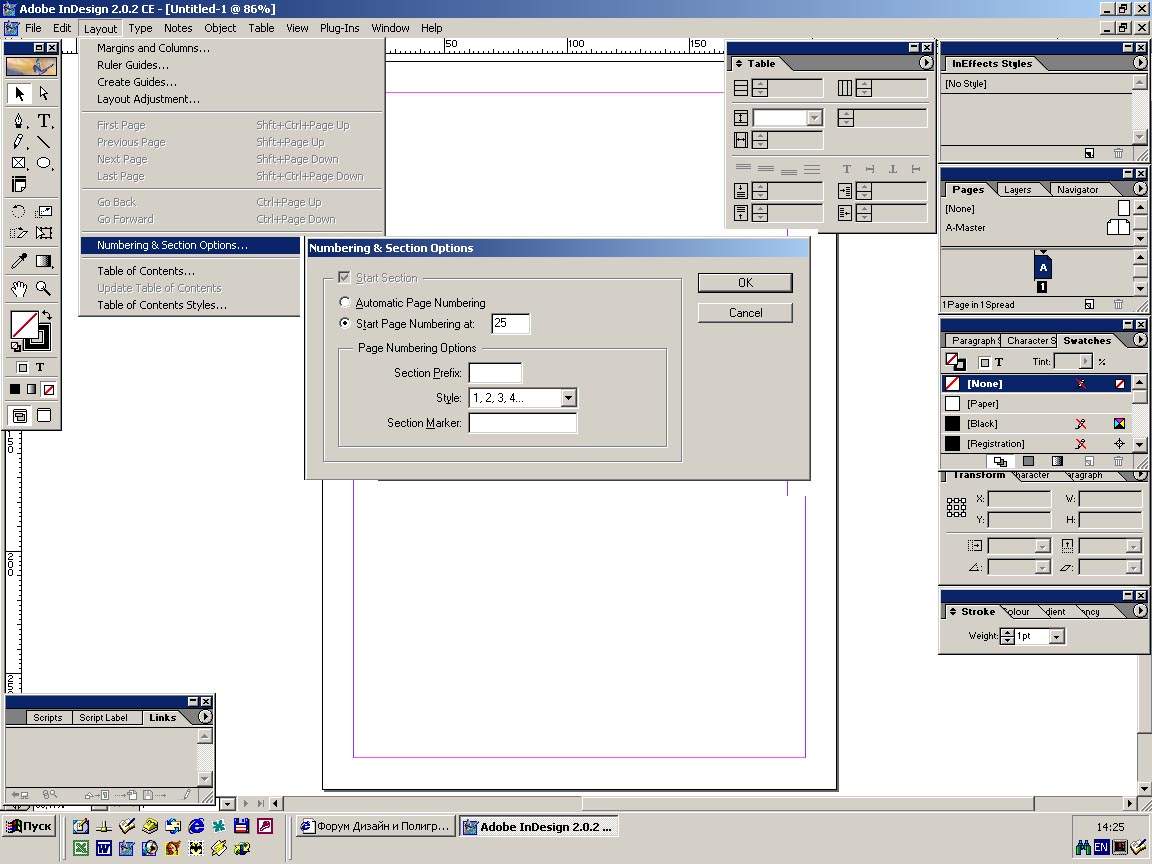Click Apply None button in toolbox
This screenshot has width=1152, height=864.
(48, 389)
